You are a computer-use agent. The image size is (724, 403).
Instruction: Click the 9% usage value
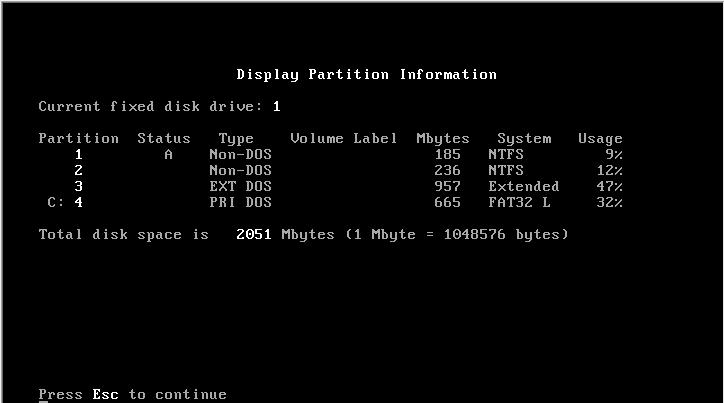pyautogui.click(x=614, y=155)
